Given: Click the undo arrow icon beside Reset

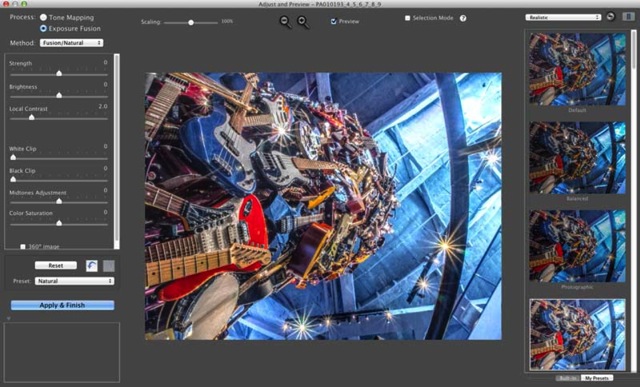Looking at the screenshot, I should (92, 266).
